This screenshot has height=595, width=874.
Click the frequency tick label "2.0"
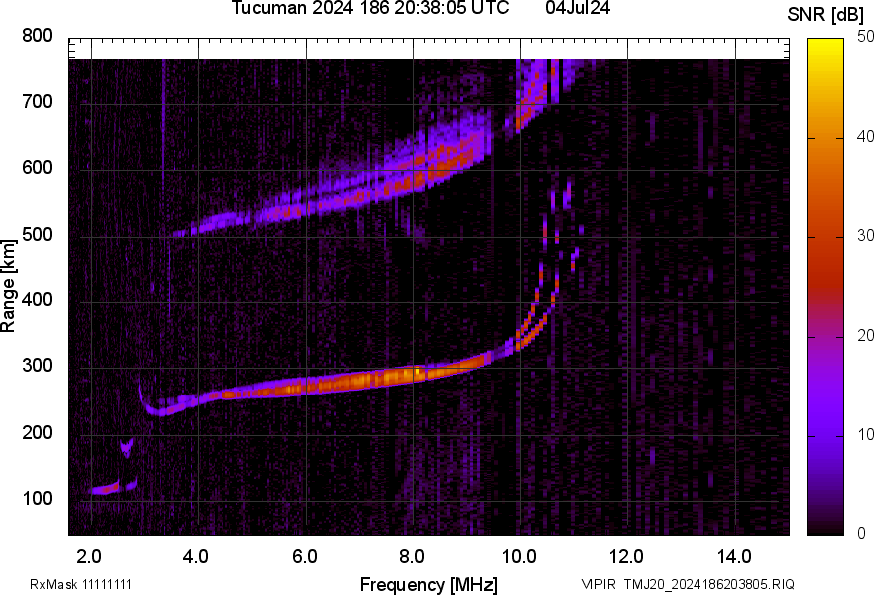89,556
